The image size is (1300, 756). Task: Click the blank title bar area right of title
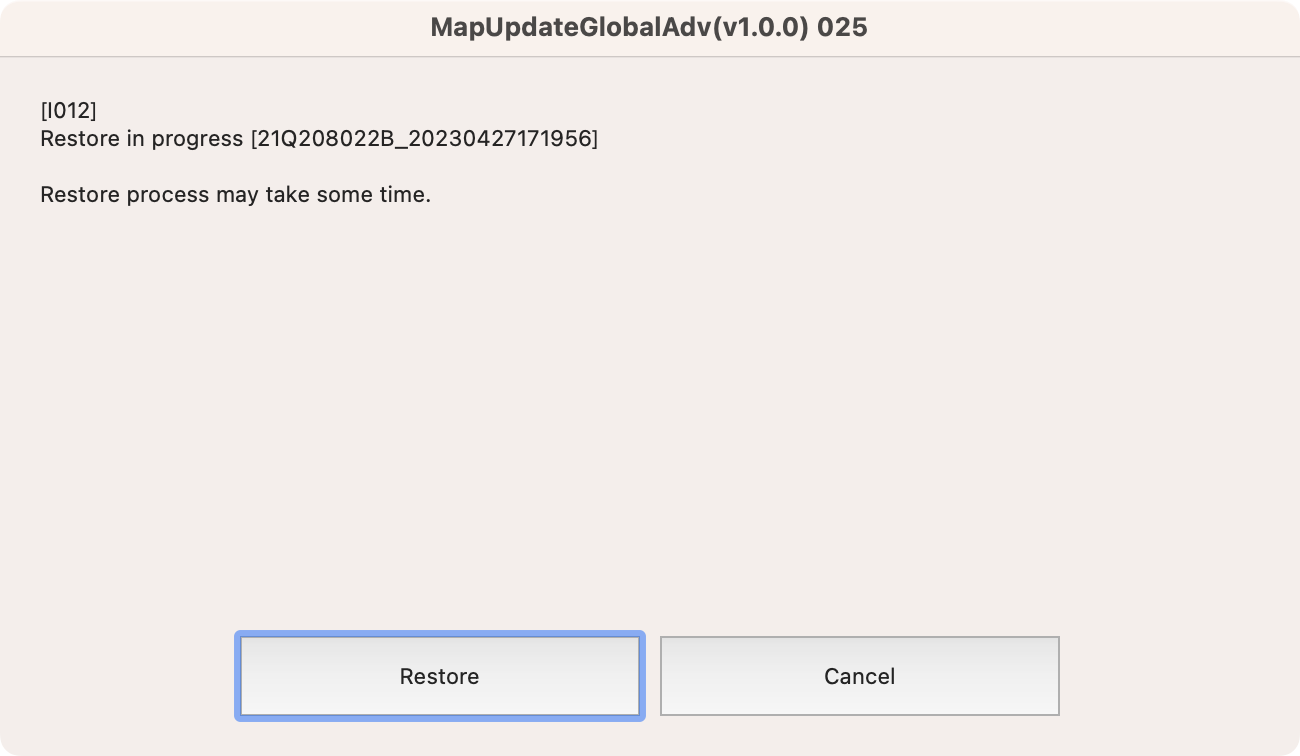[1080, 27]
